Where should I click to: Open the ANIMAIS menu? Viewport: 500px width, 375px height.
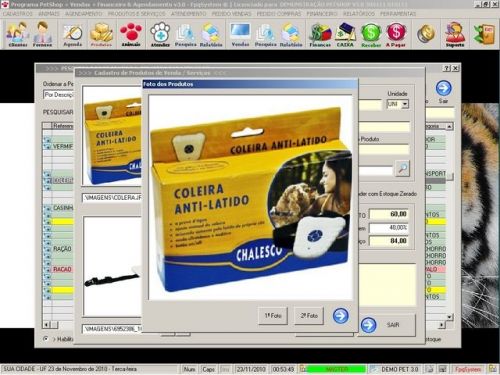click(49, 14)
